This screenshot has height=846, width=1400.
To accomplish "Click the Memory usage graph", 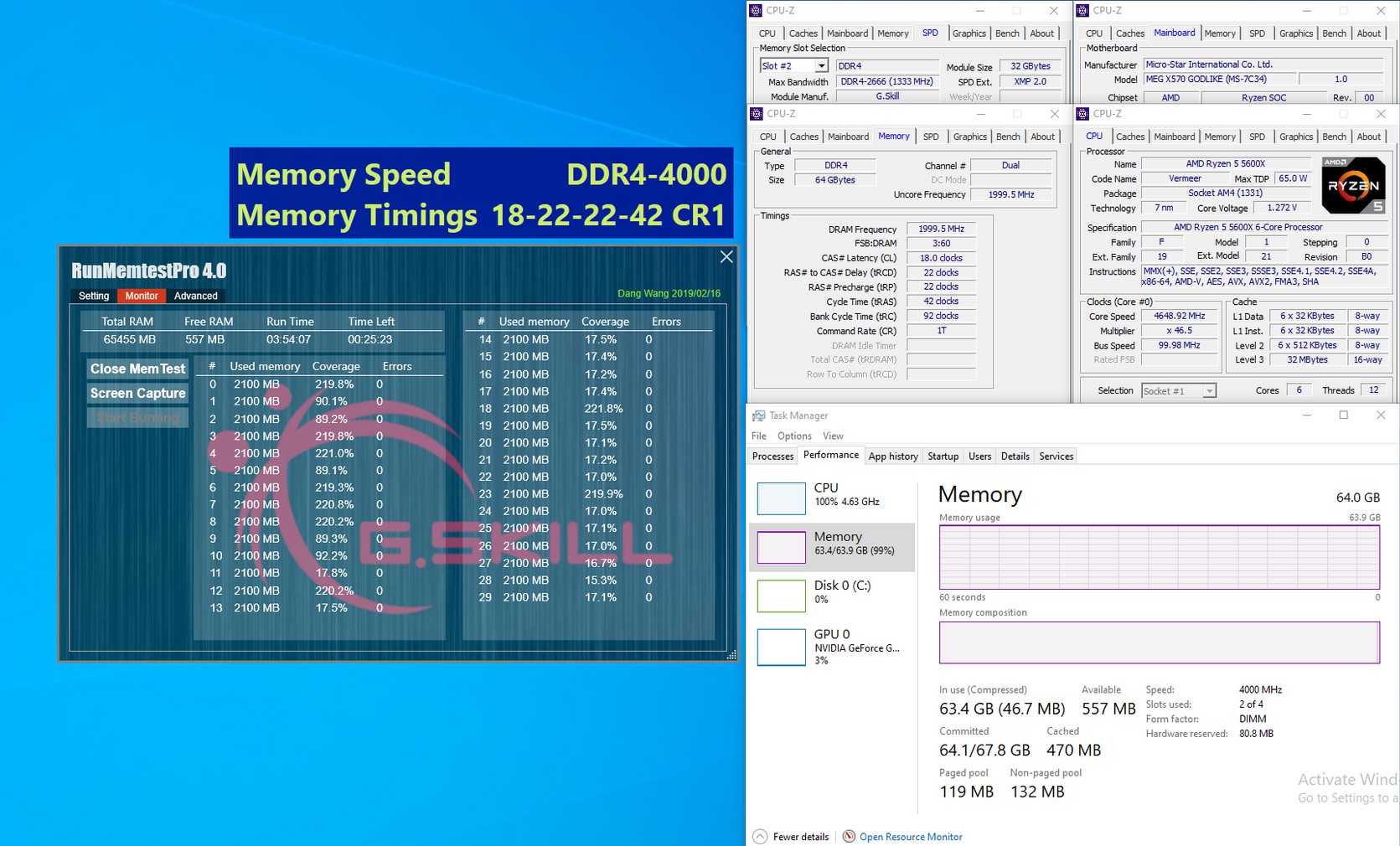I will (x=1160, y=557).
